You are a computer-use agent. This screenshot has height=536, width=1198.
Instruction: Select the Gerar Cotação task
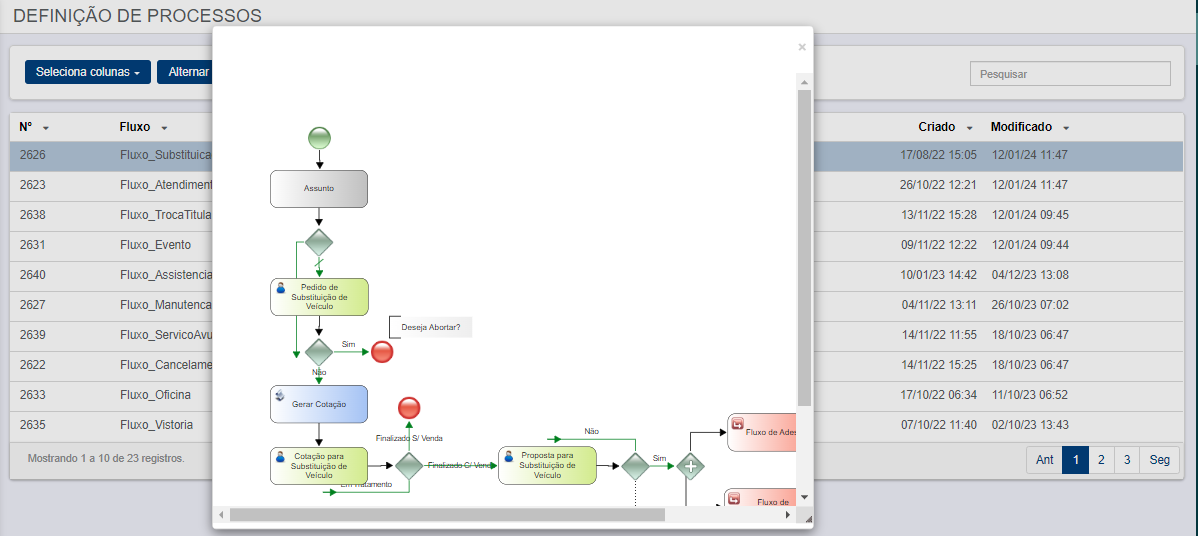[x=319, y=404]
